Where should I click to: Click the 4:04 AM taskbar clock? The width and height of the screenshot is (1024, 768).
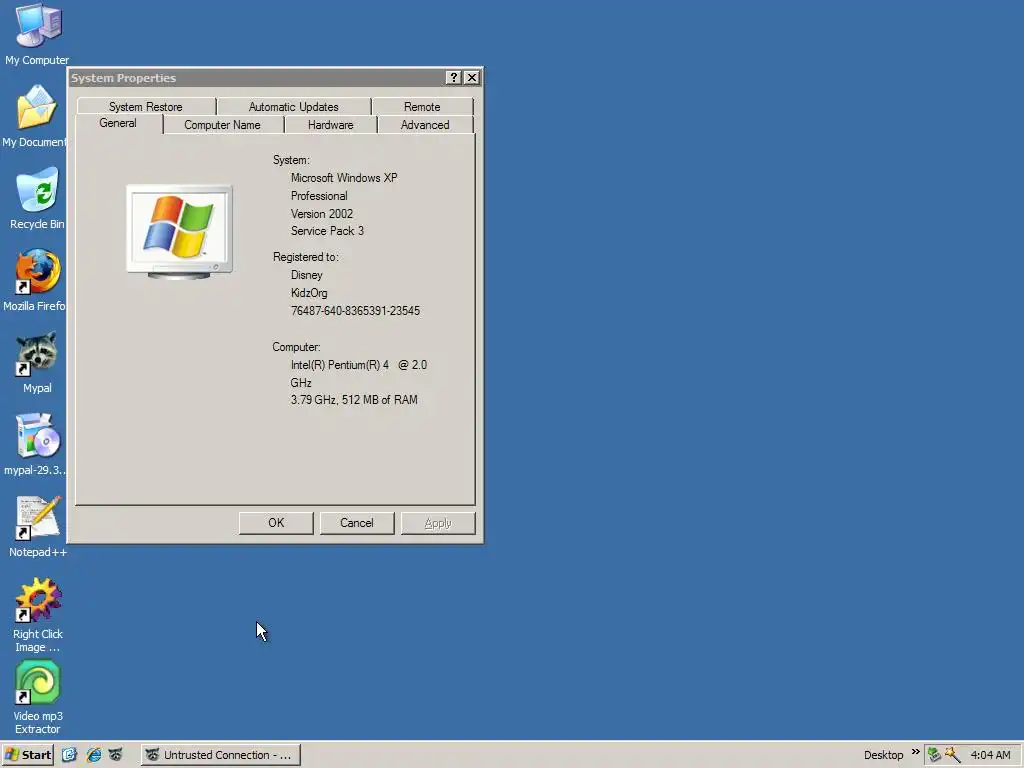990,755
